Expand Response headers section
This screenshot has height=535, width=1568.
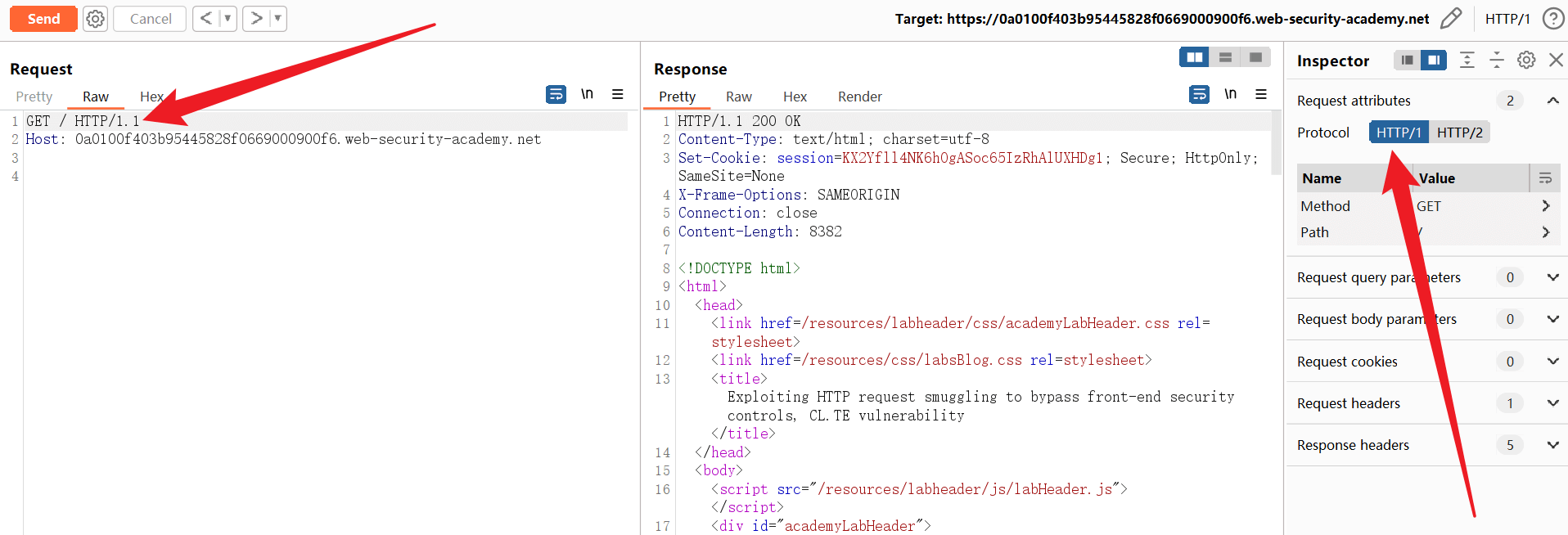tap(1552, 445)
